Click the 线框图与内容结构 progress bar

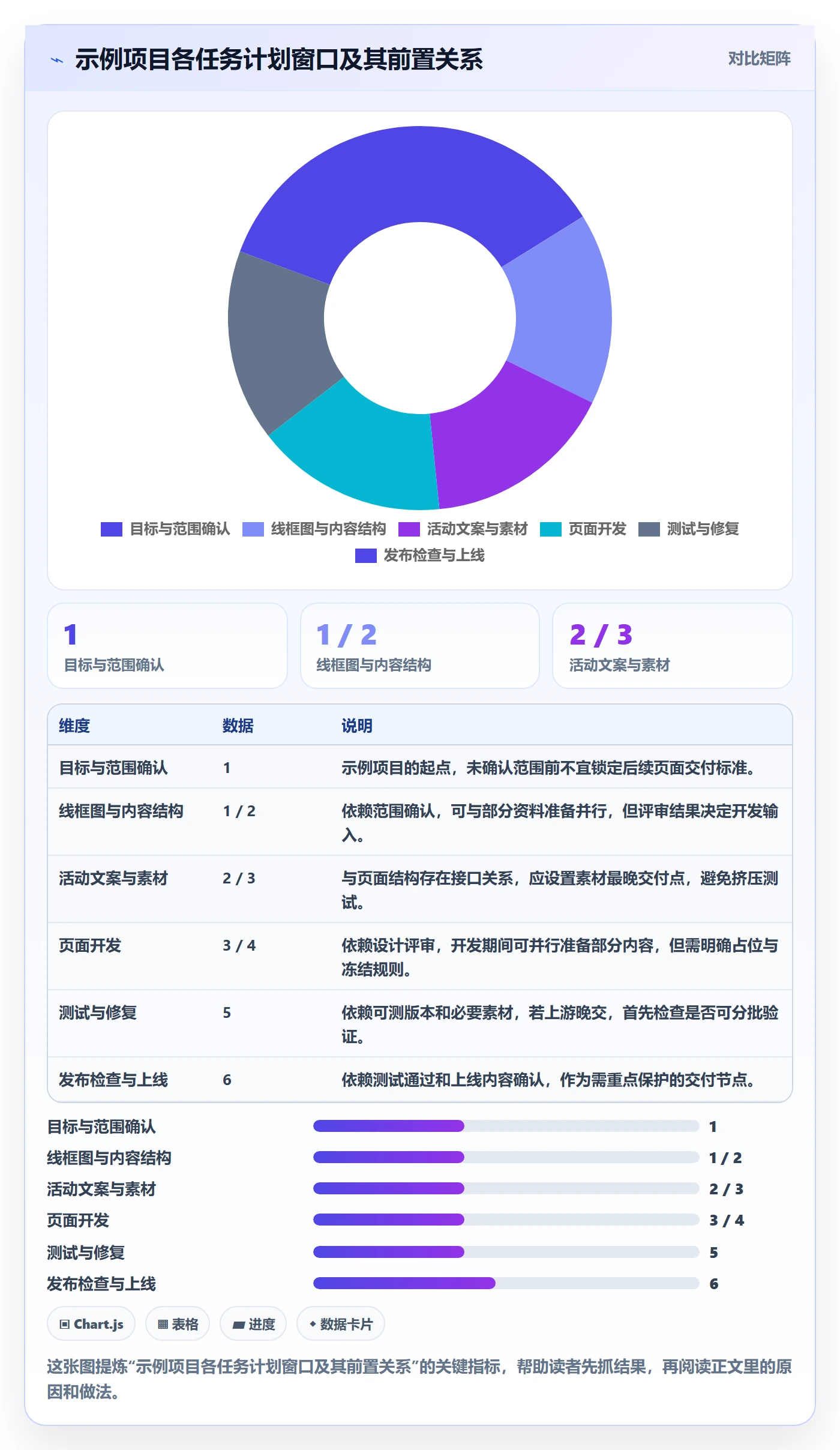point(506,1157)
